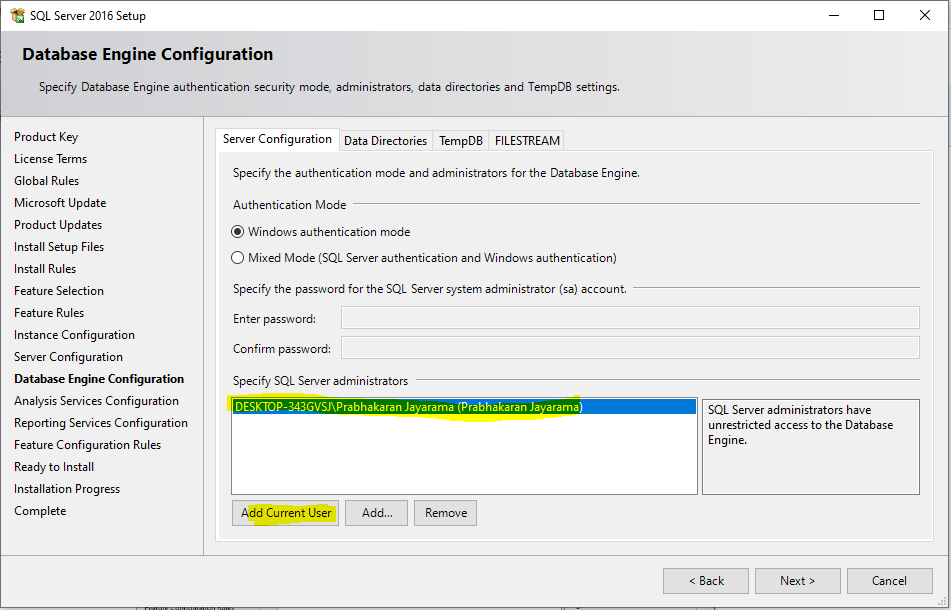This screenshot has width=951, height=610.
Task: Proceed with the Next button
Action: [798, 581]
